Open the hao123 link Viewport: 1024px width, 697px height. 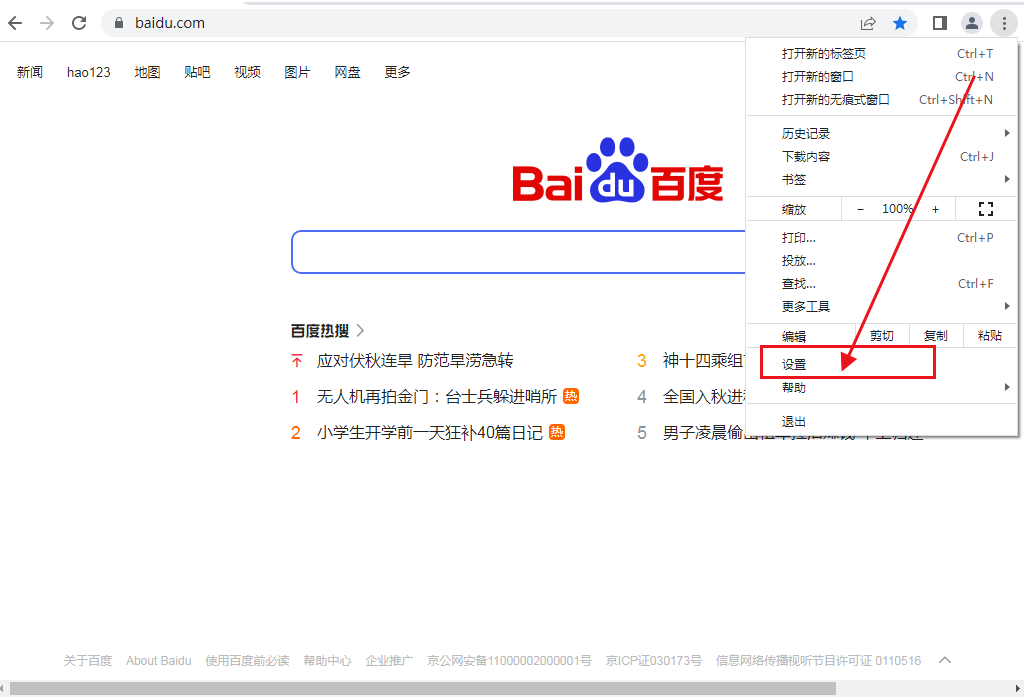pos(89,72)
